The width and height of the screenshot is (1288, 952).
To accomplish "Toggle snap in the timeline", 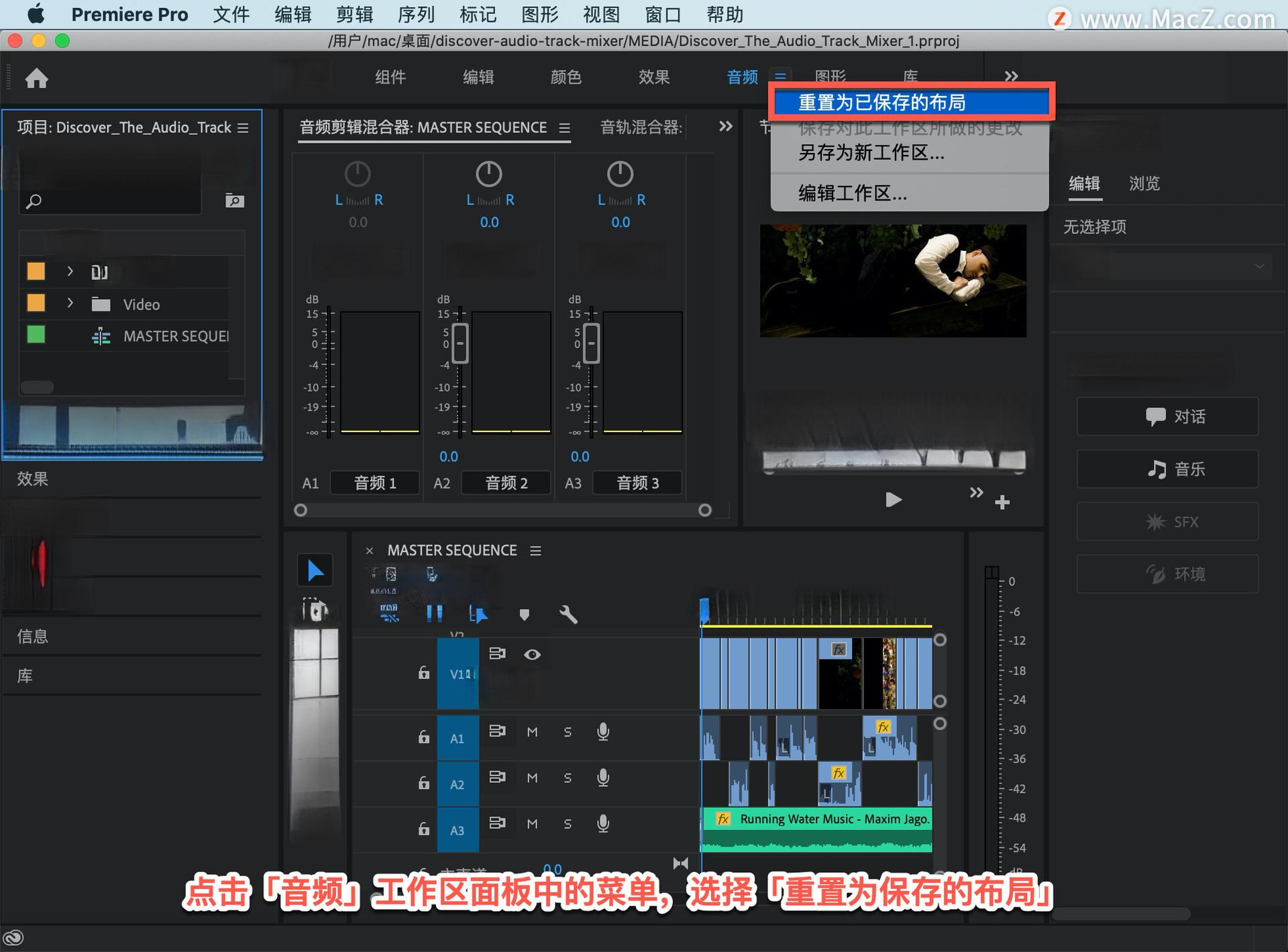I will click(435, 613).
